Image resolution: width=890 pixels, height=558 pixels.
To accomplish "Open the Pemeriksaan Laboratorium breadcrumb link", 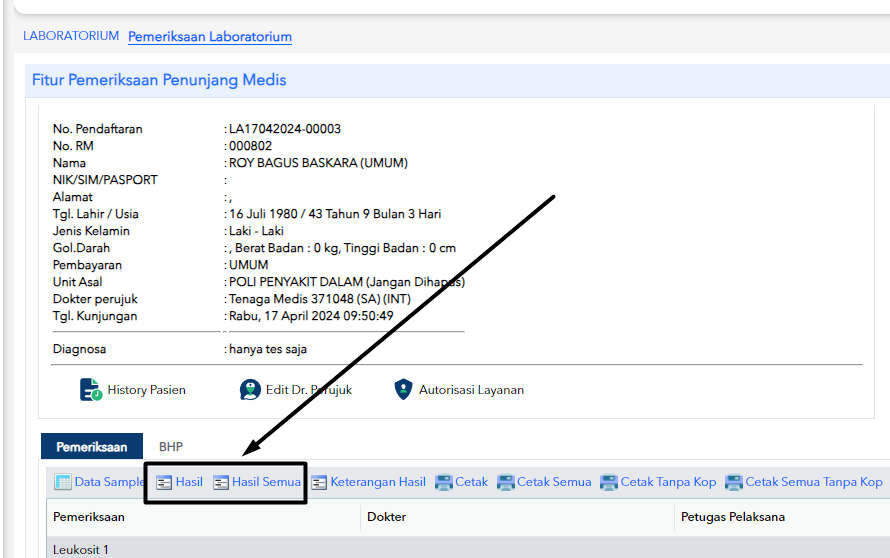I will (210, 37).
